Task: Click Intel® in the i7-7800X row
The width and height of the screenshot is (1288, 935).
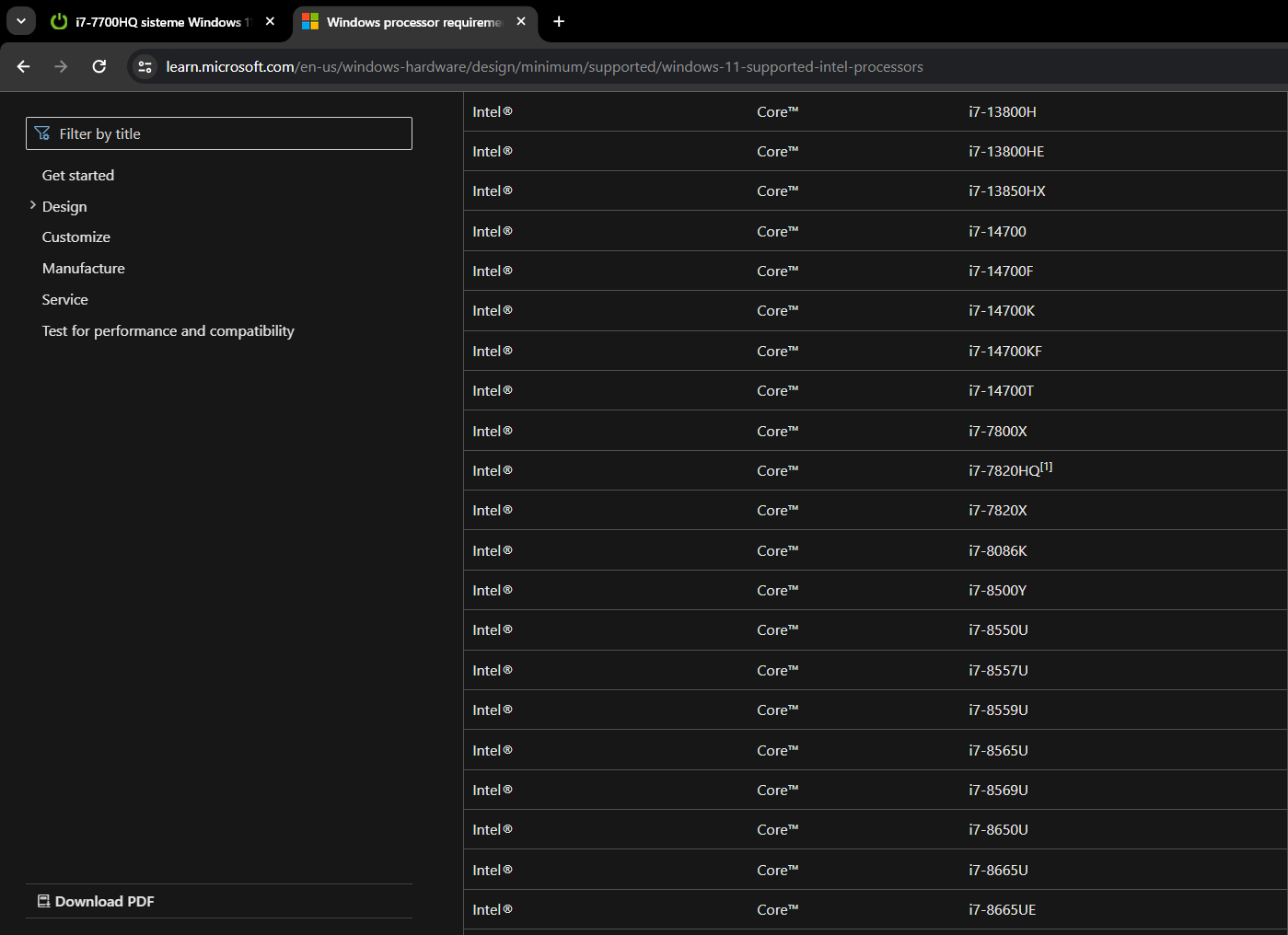Action: pos(493,431)
